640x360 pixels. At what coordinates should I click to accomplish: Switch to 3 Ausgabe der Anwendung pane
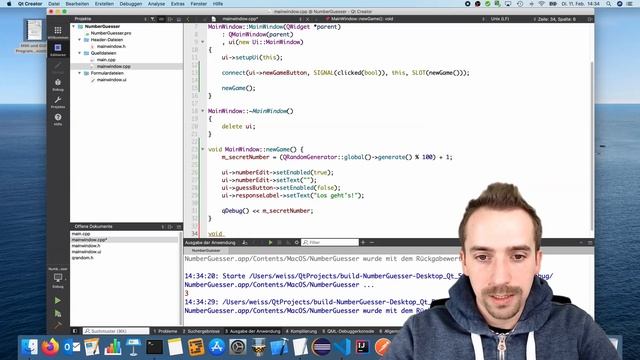pos(253,331)
